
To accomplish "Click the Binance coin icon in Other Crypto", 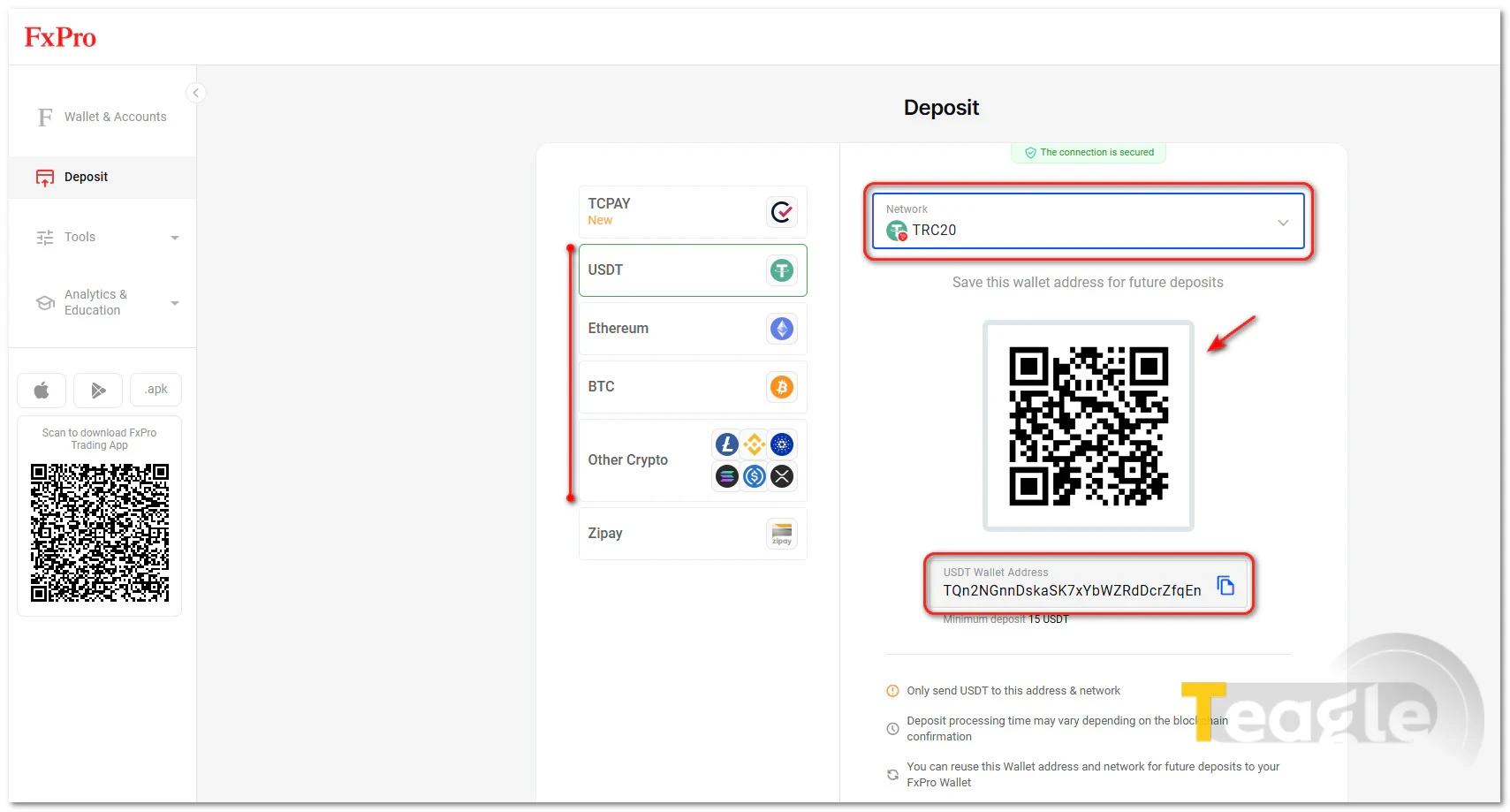I will [755, 444].
